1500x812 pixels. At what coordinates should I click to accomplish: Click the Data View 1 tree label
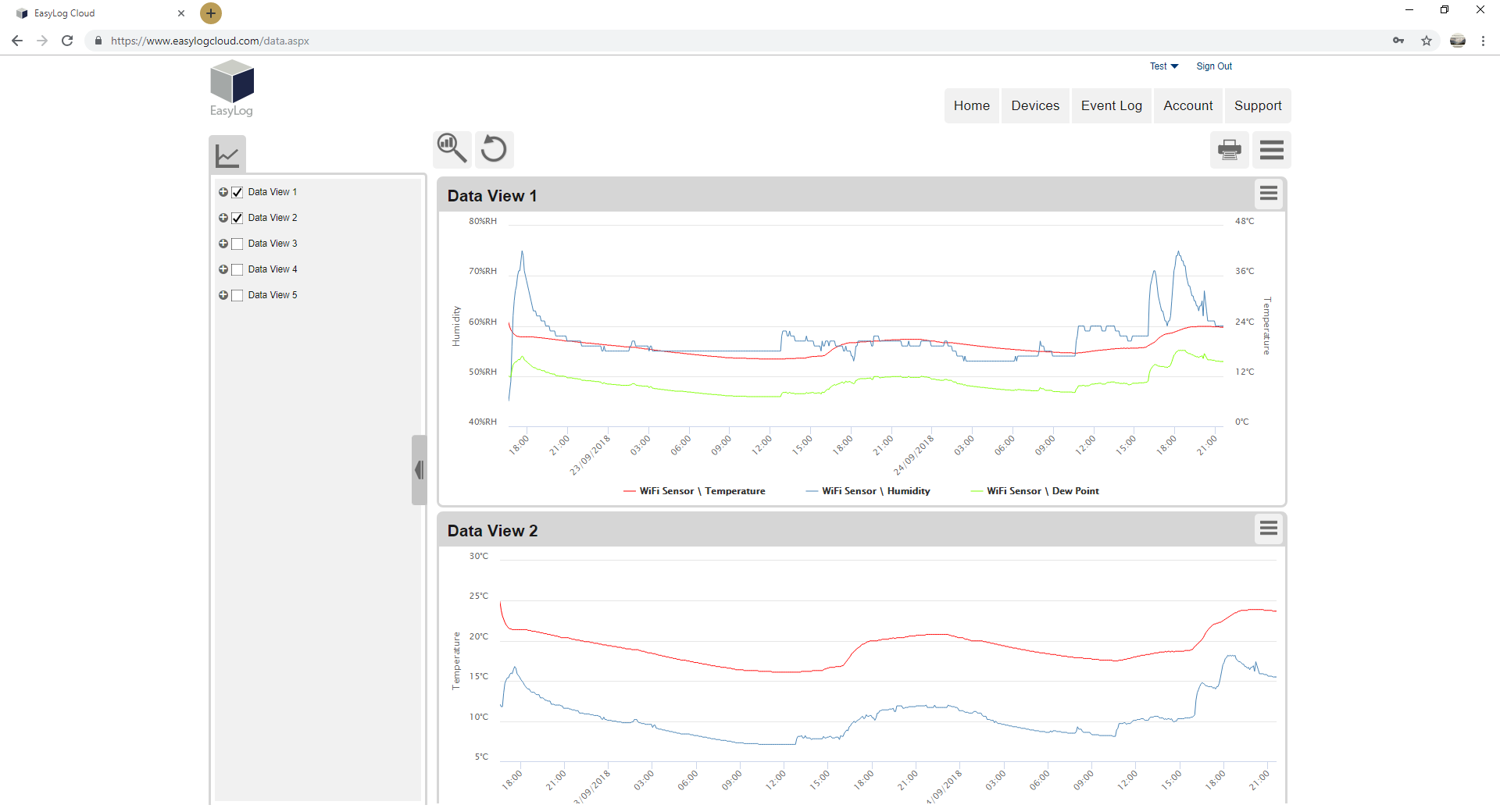click(273, 192)
